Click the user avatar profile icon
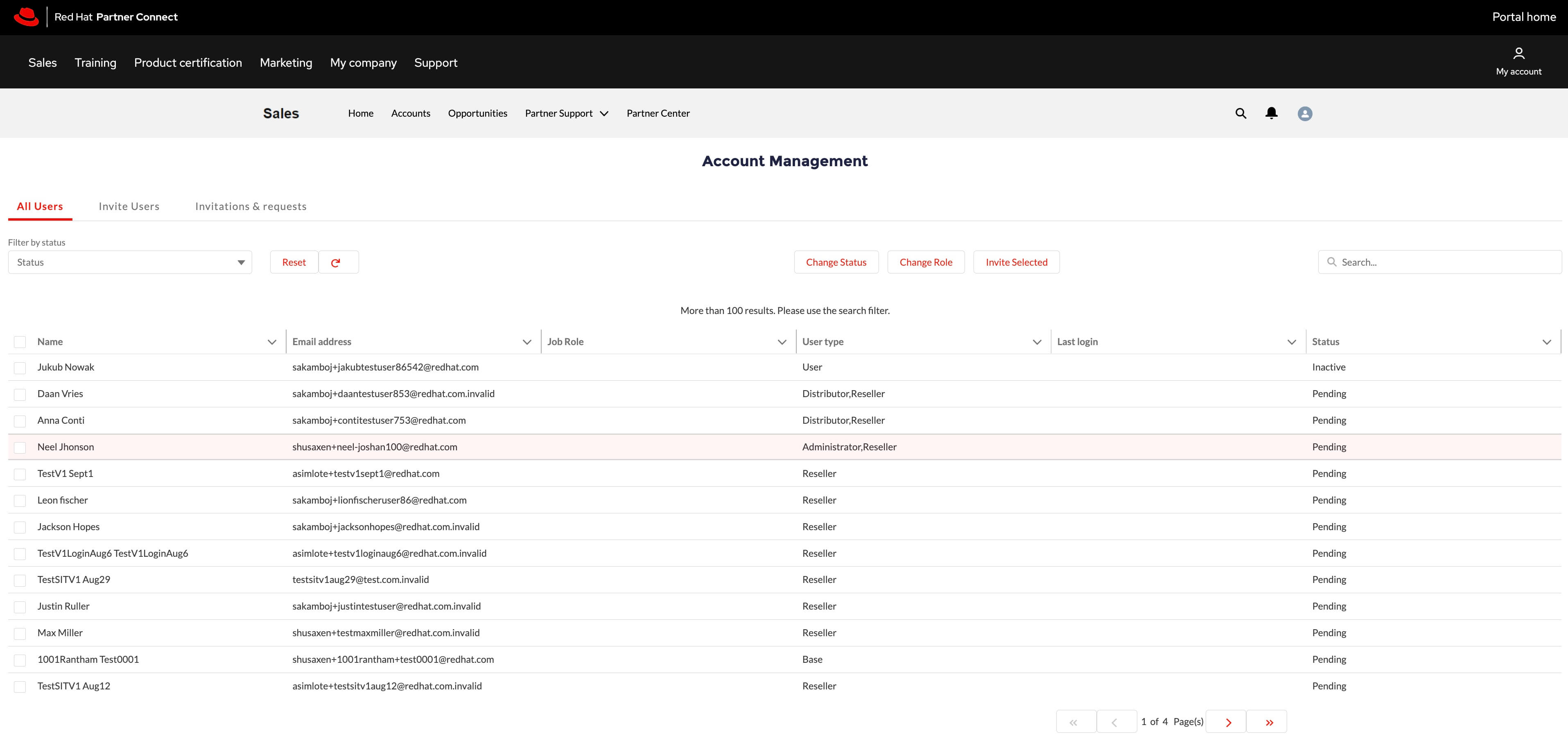The height and width of the screenshot is (741, 1568). pos(1304,114)
